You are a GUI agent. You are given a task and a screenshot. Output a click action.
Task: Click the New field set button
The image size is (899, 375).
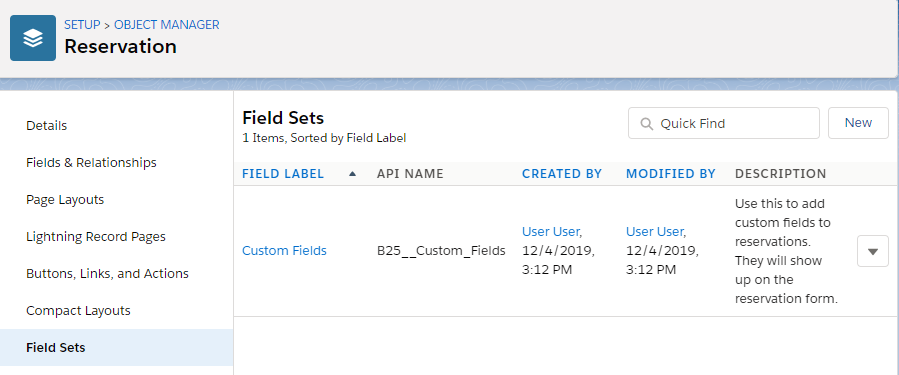858,123
